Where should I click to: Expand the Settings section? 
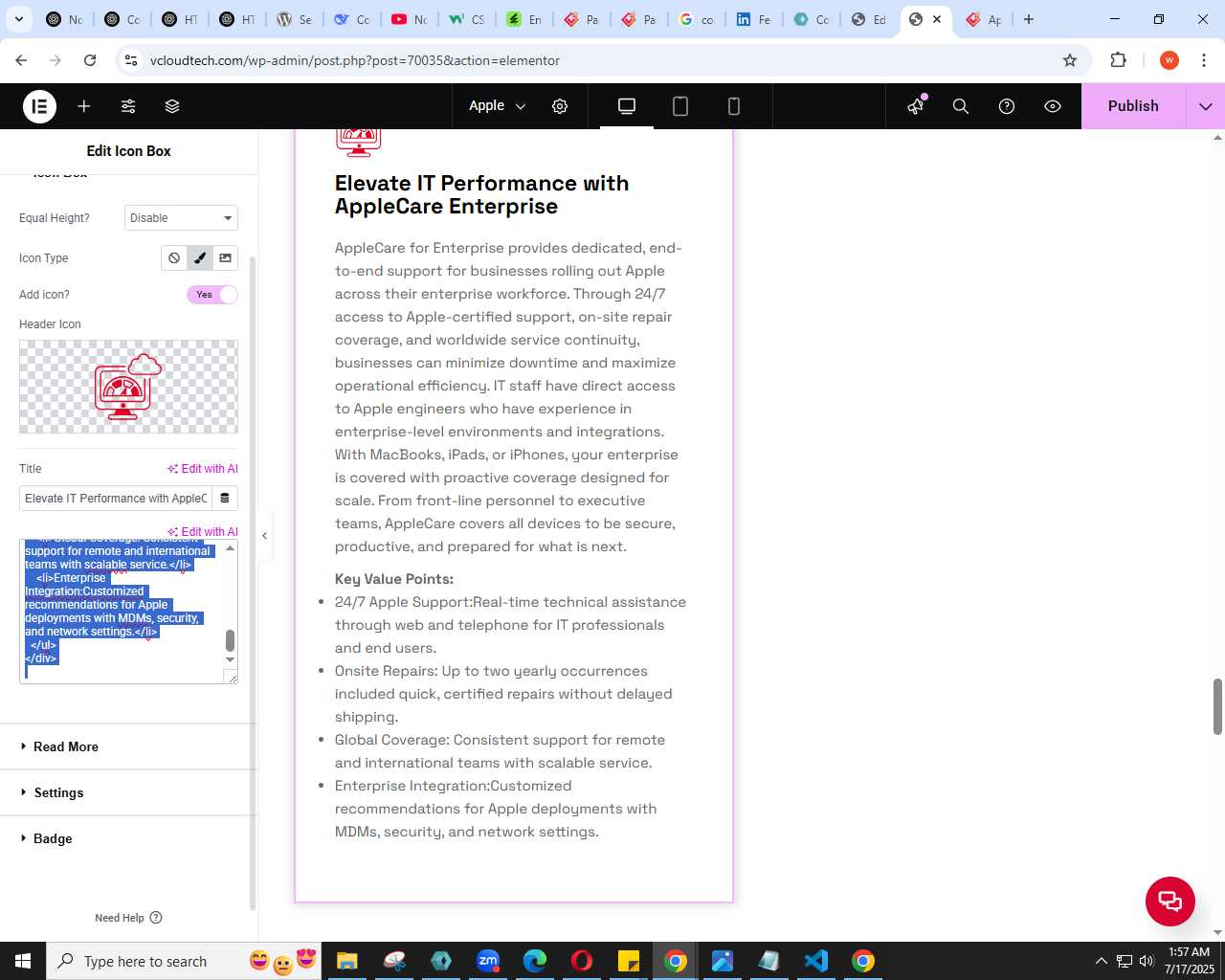tap(128, 792)
